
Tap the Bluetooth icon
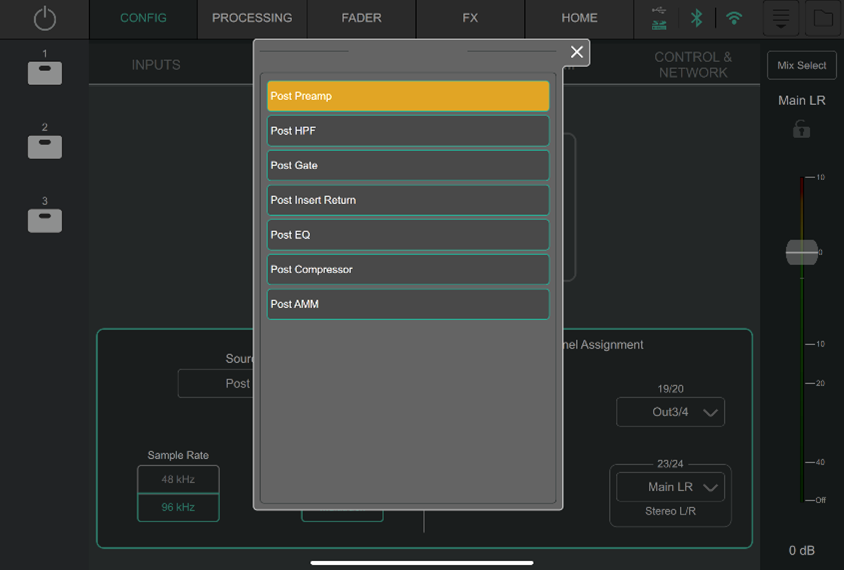click(x=697, y=18)
